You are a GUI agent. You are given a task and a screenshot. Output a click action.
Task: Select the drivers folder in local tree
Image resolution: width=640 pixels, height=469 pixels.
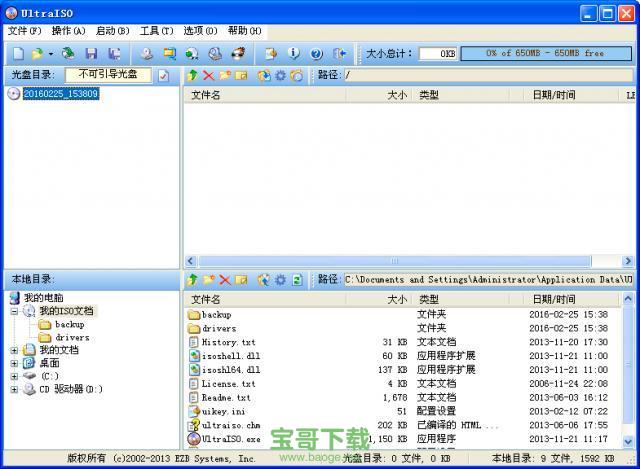72,337
